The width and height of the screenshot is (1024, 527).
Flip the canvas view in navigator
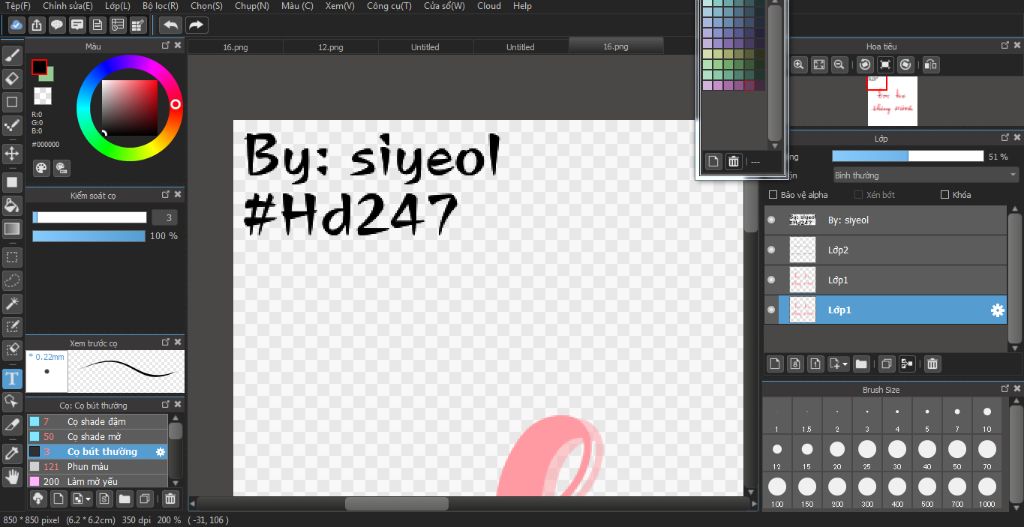coord(931,64)
